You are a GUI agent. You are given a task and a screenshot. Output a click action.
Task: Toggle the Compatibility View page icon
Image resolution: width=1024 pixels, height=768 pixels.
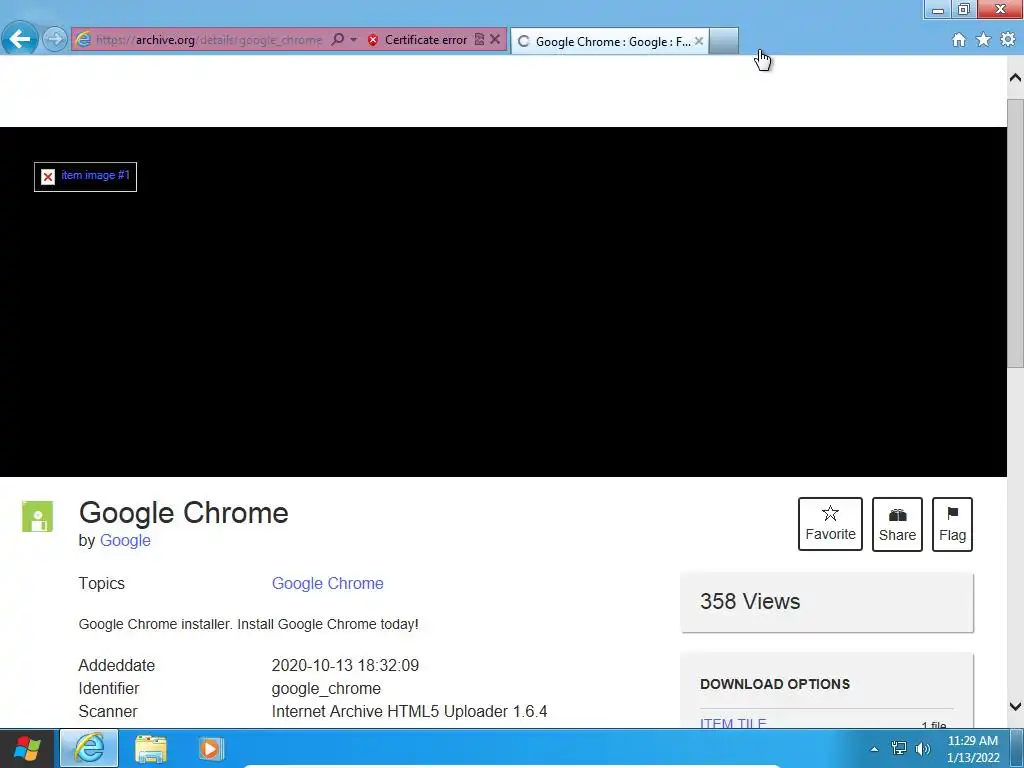point(479,40)
